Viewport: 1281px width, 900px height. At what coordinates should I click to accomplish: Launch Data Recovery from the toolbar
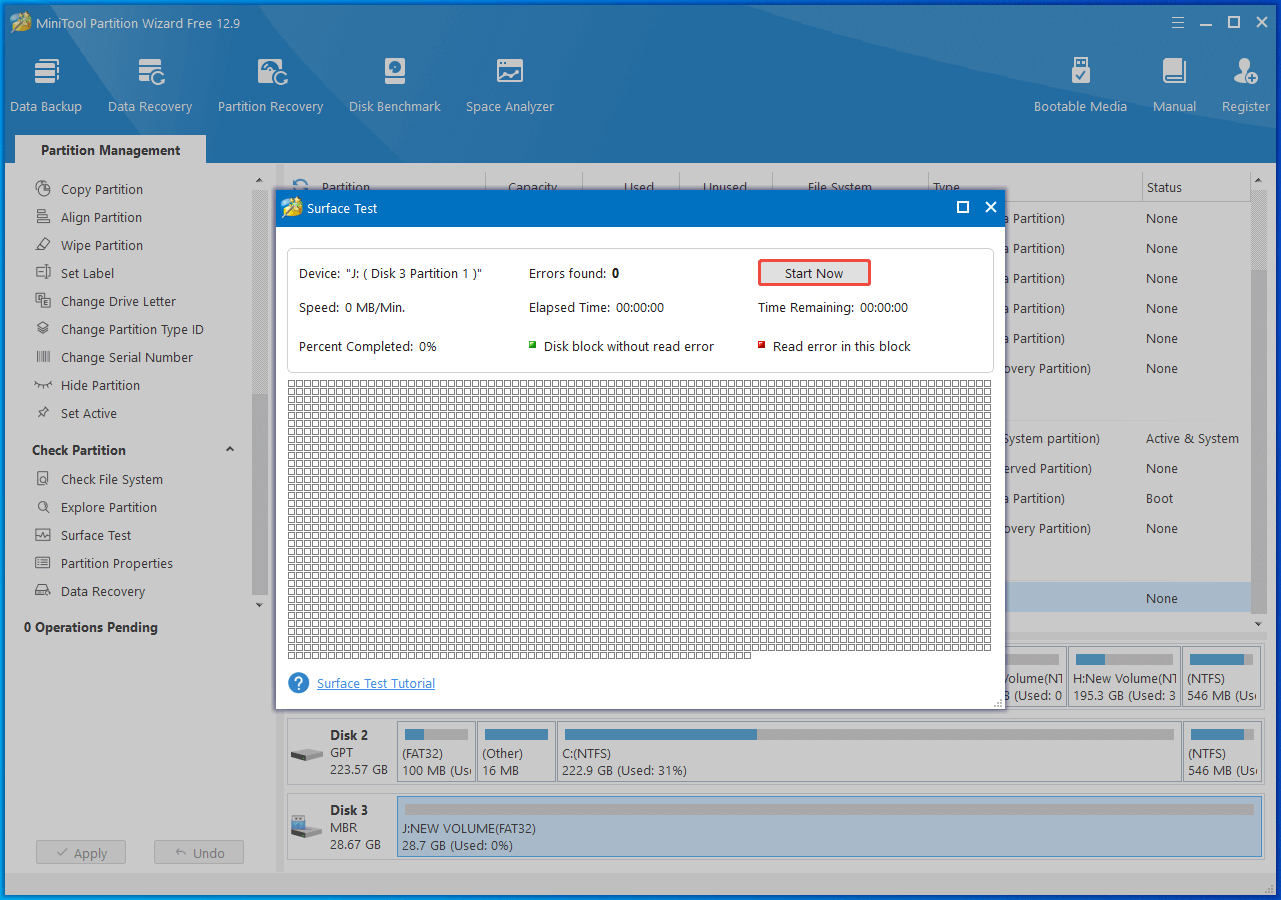point(150,86)
